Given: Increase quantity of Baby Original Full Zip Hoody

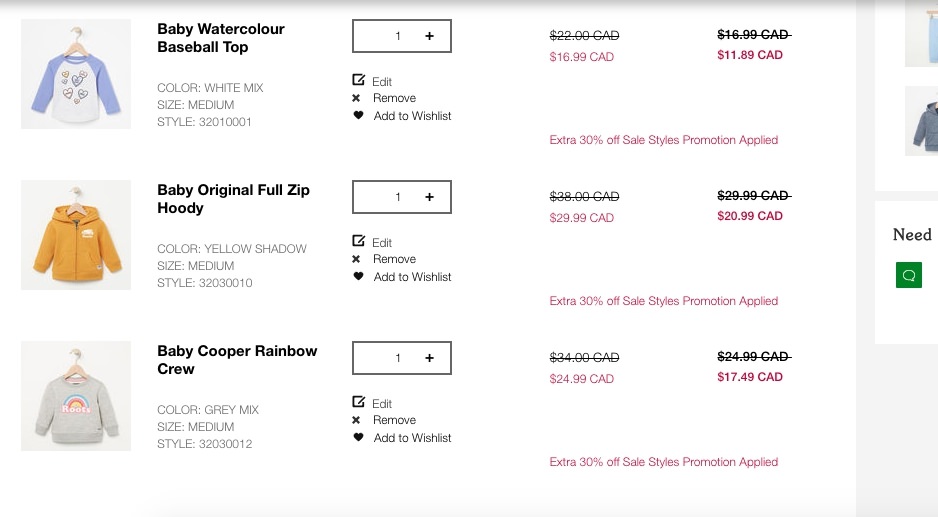Looking at the screenshot, I should coord(430,197).
